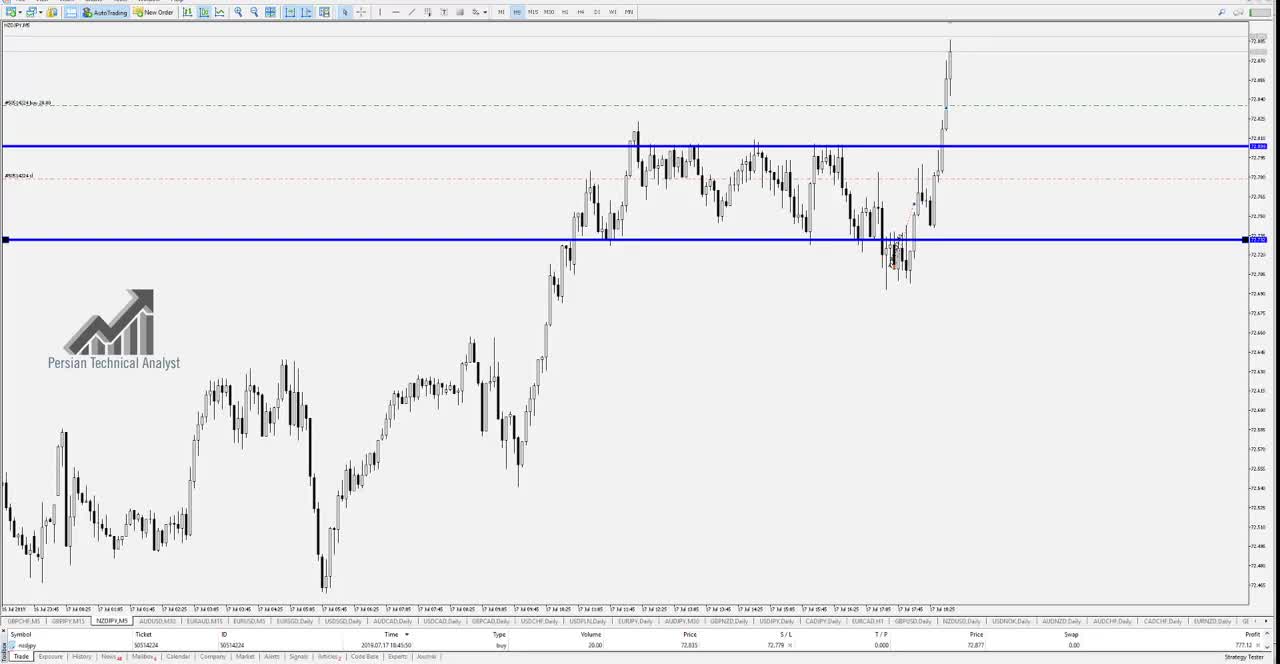Click the Zoom Out magnifier icon
This screenshot has width=1280, height=664.
coord(254,12)
